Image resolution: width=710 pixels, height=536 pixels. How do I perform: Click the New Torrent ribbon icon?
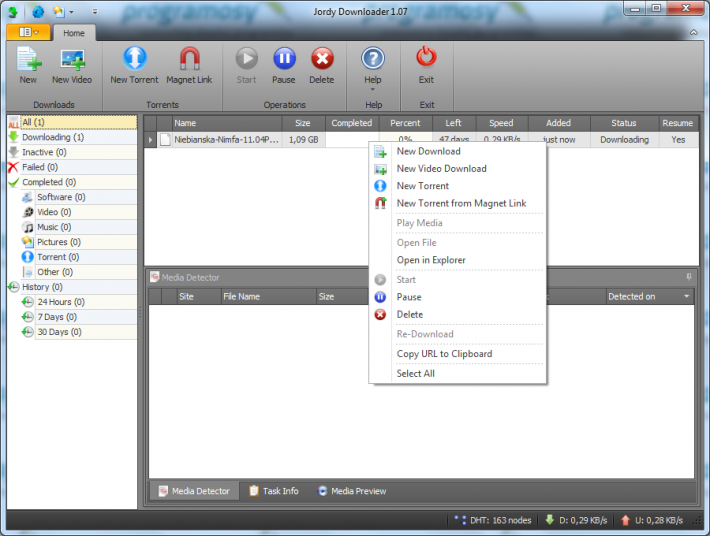point(134,58)
